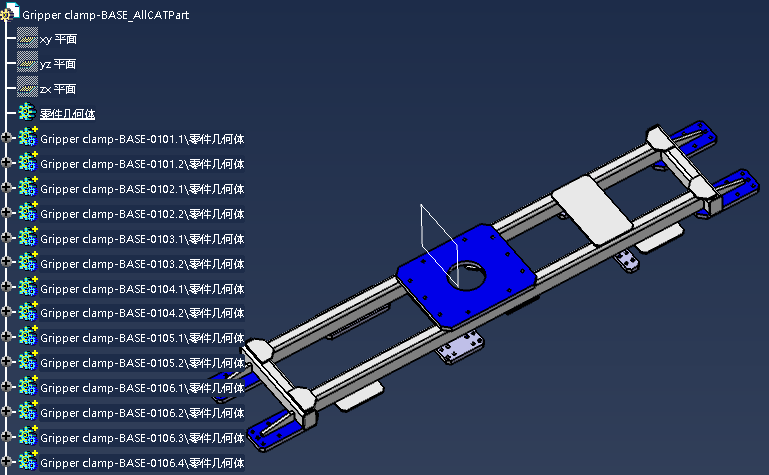Select Gripper clamp-BASE-0102.2\零件几何体 text
Viewport: 769px width, 475px height.
tap(142, 214)
